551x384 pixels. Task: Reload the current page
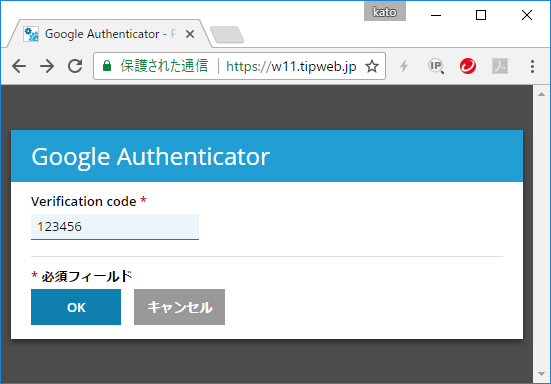75,66
